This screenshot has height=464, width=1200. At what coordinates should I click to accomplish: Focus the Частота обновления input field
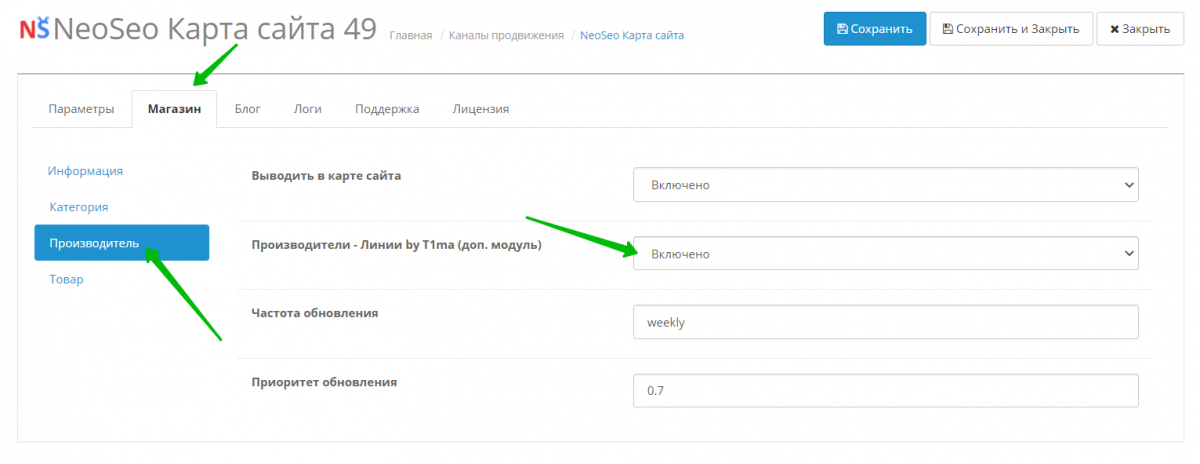coord(886,323)
